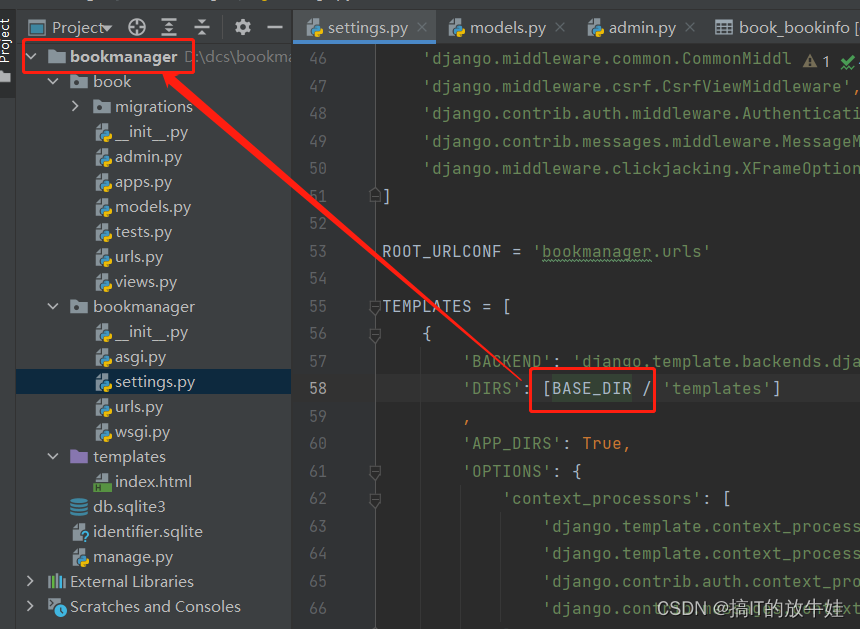The width and height of the screenshot is (860, 629).
Task: Select identifier.sqlite file
Action: tap(148, 531)
